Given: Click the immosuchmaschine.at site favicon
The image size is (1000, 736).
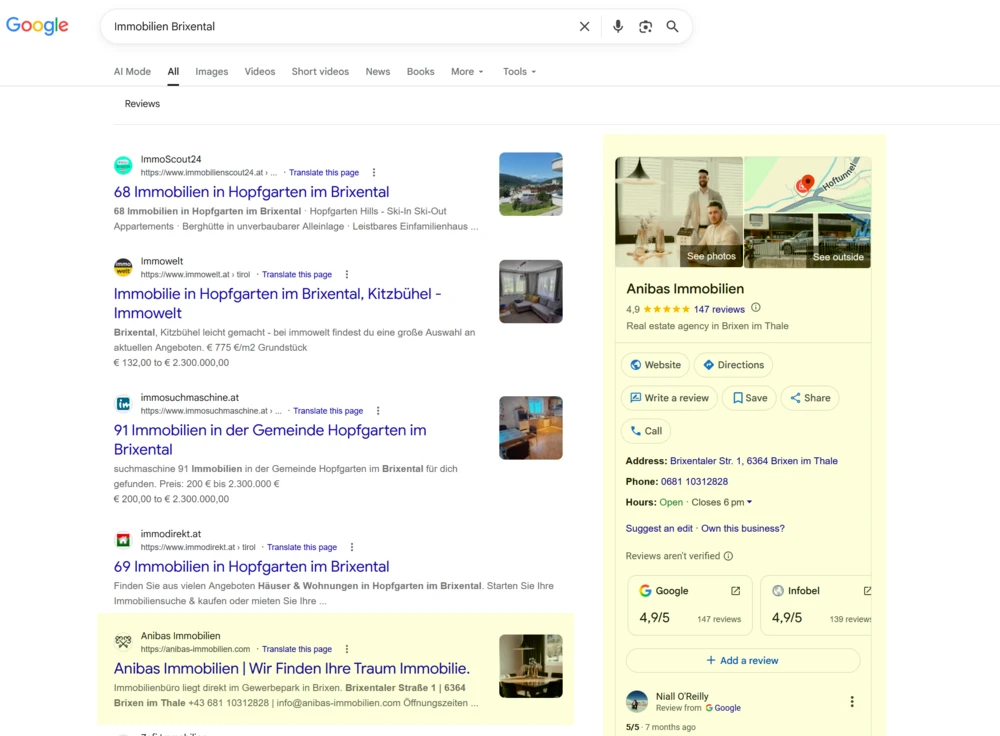Looking at the screenshot, I should click(123, 404).
